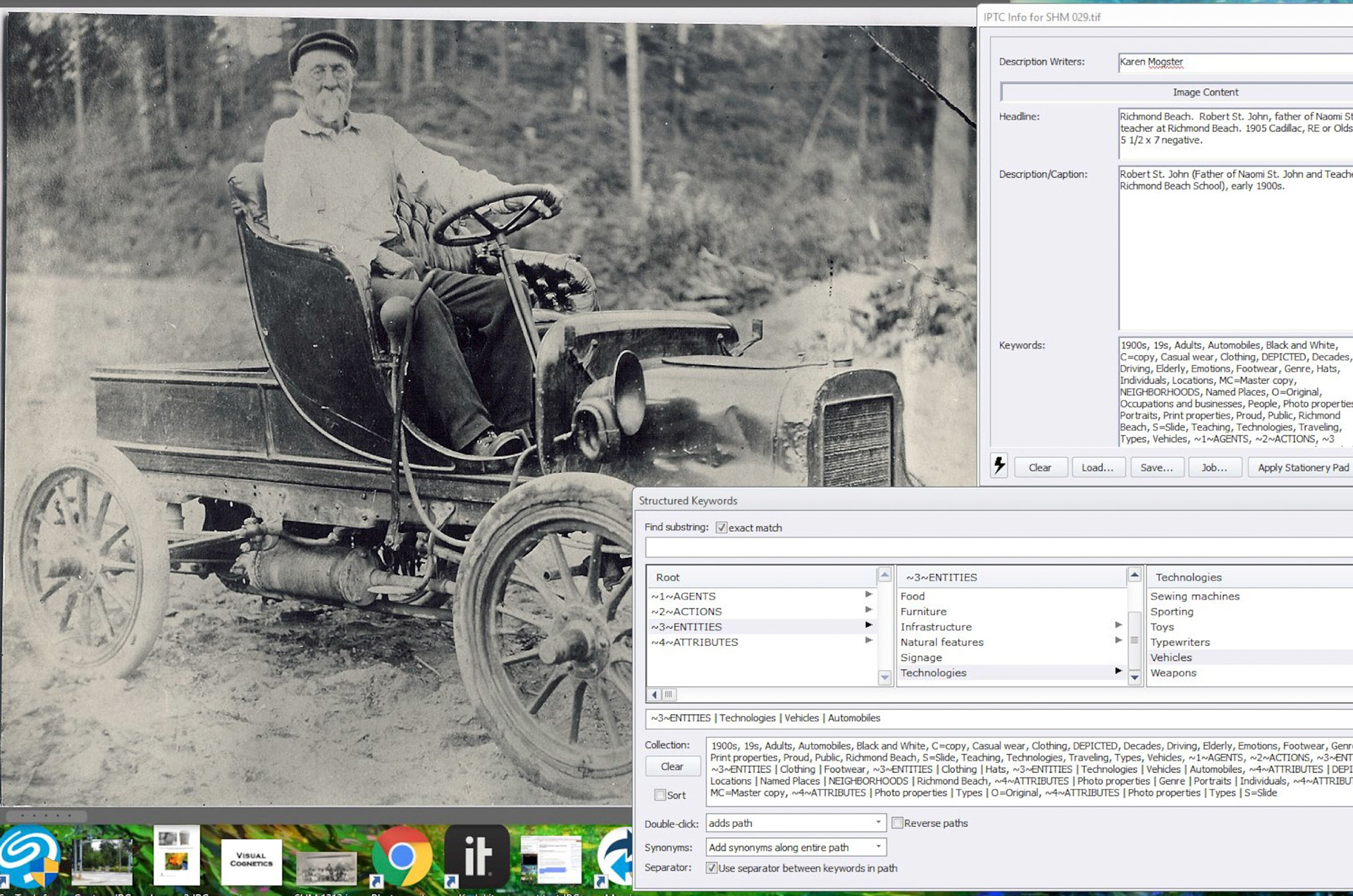Click Apply Stationery Pad button
The width and height of the screenshot is (1353, 896).
click(1302, 467)
